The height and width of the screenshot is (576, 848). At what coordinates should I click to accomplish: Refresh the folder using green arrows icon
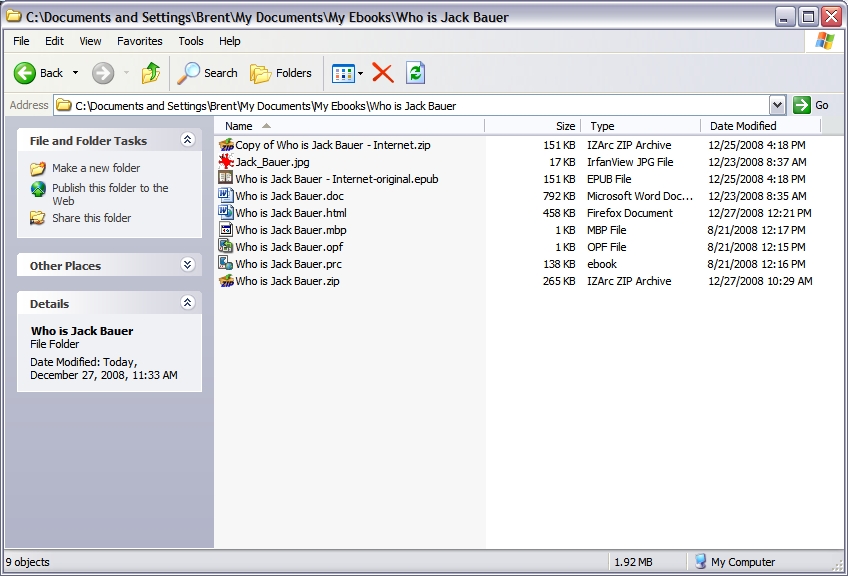pyautogui.click(x=415, y=73)
